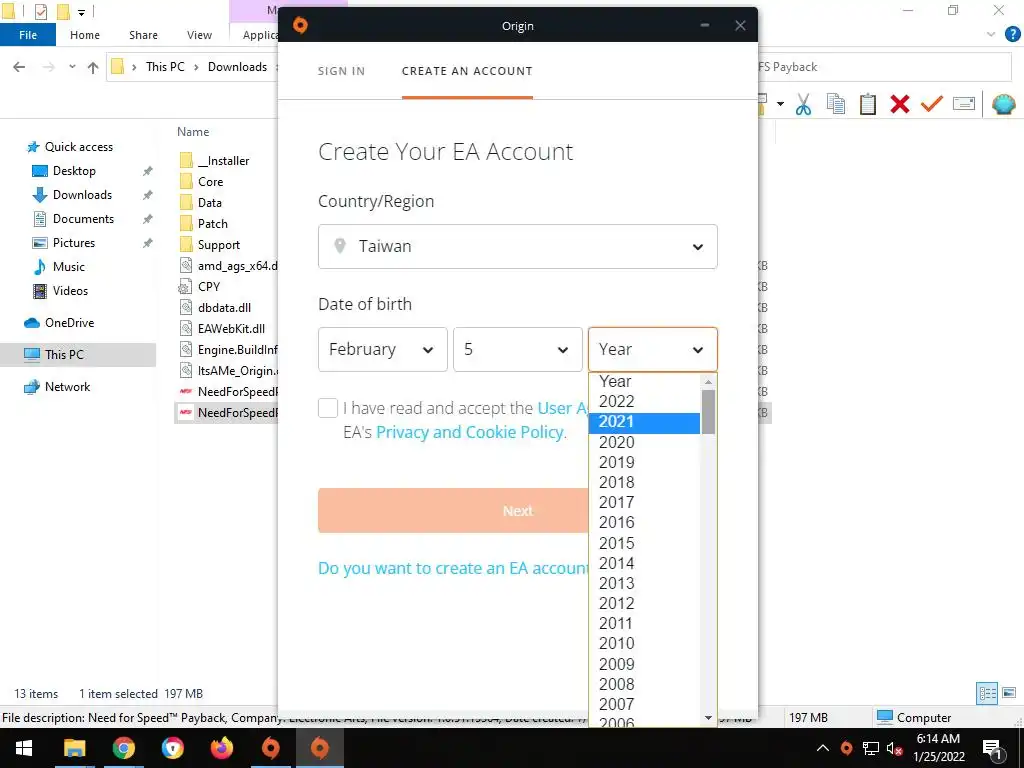Choose 2015 in the year list

tap(644, 543)
